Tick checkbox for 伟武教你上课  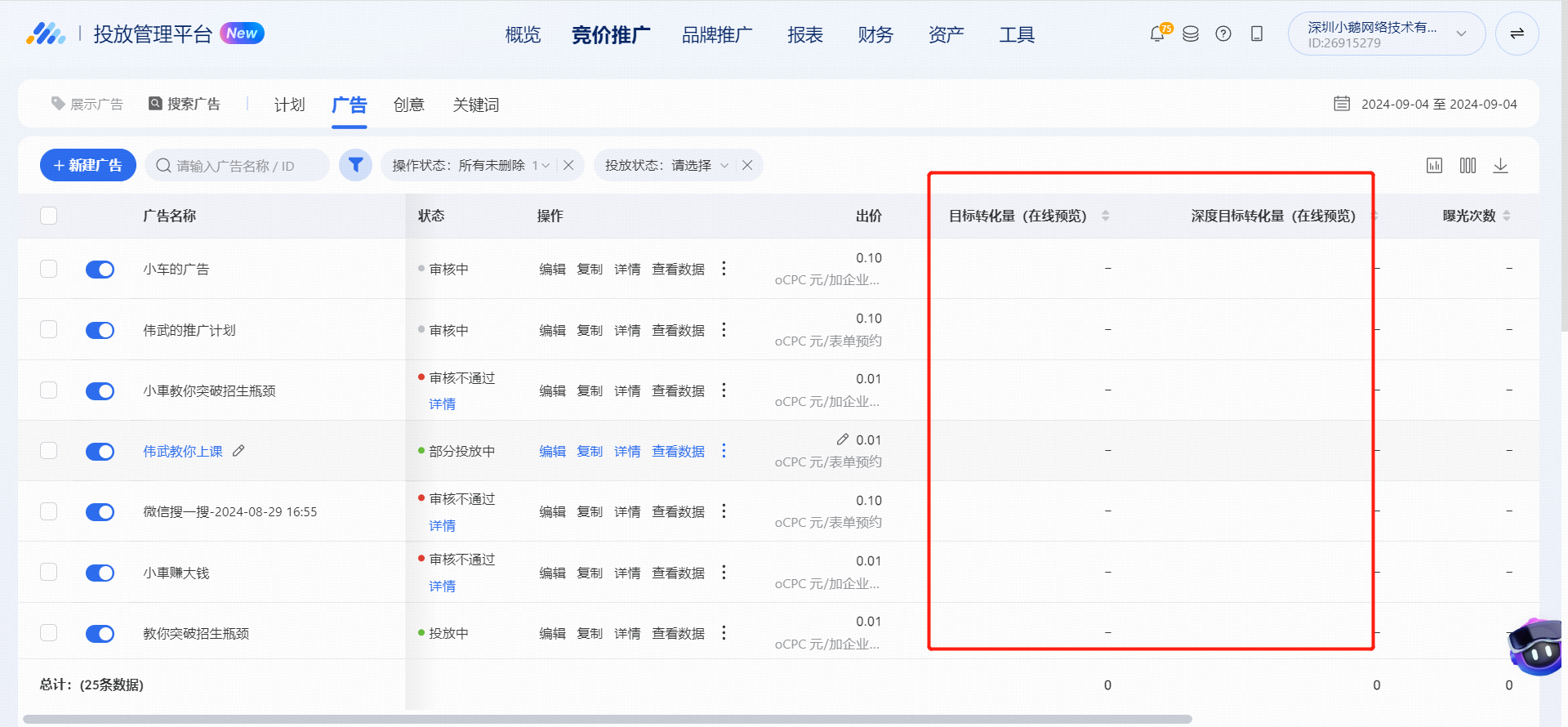49,451
